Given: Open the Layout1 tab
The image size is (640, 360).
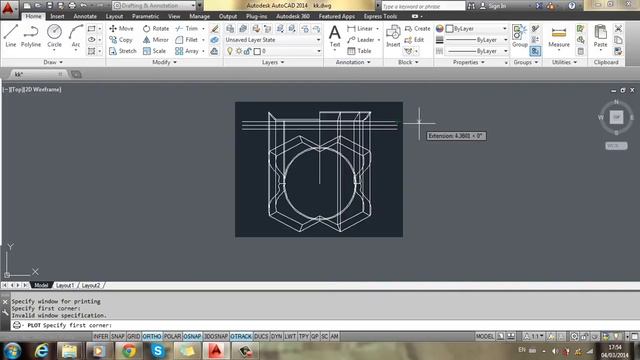Looking at the screenshot, I should click(65, 285).
